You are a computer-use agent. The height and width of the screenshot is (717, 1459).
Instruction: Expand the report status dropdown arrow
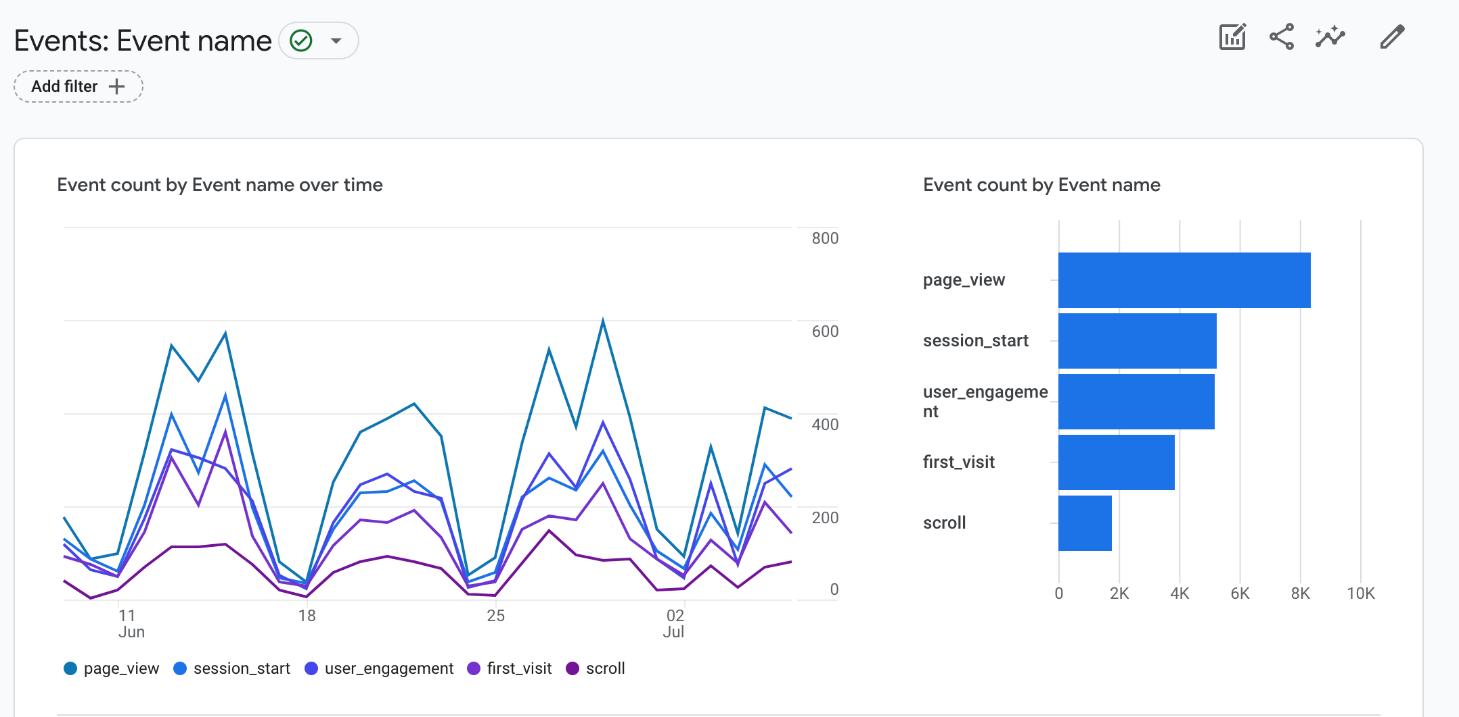coord(336,41)
